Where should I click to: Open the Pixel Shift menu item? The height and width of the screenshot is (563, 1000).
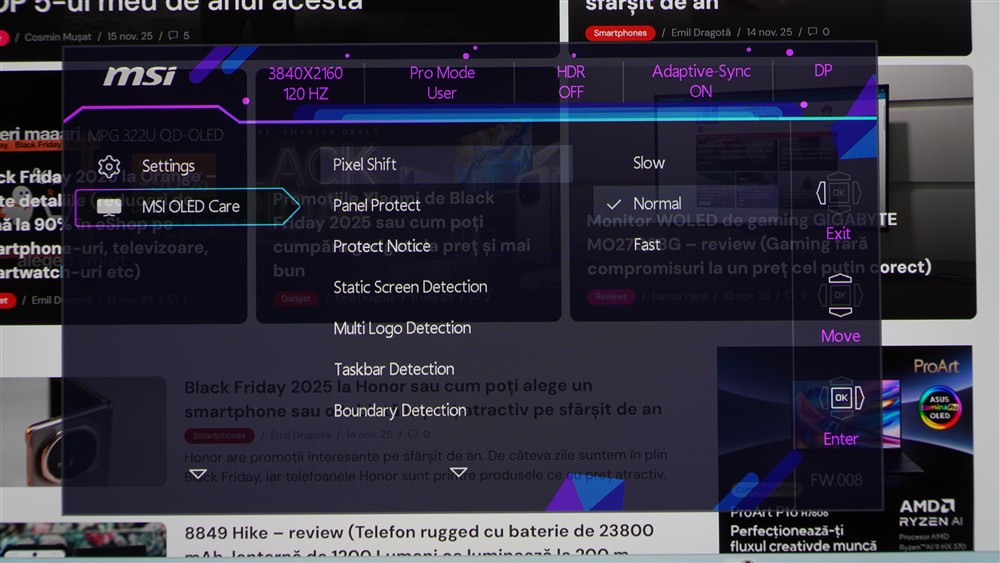click(x=365, y=165)
